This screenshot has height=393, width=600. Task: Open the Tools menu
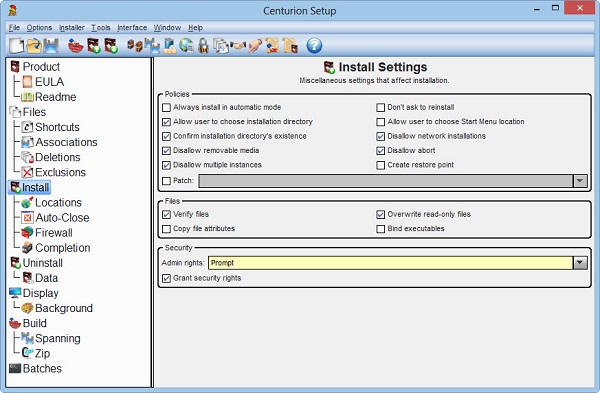click(x=101, y=28)
